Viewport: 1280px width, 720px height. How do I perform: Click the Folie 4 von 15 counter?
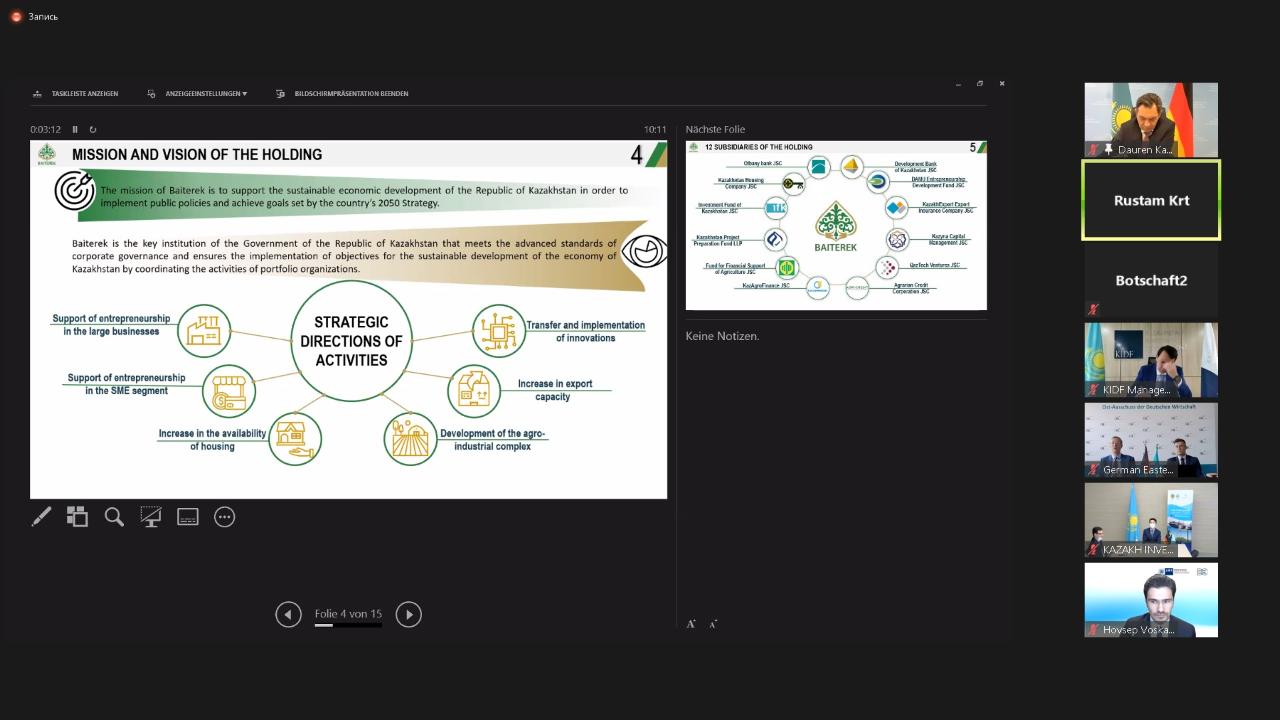[x=348, y=614]
